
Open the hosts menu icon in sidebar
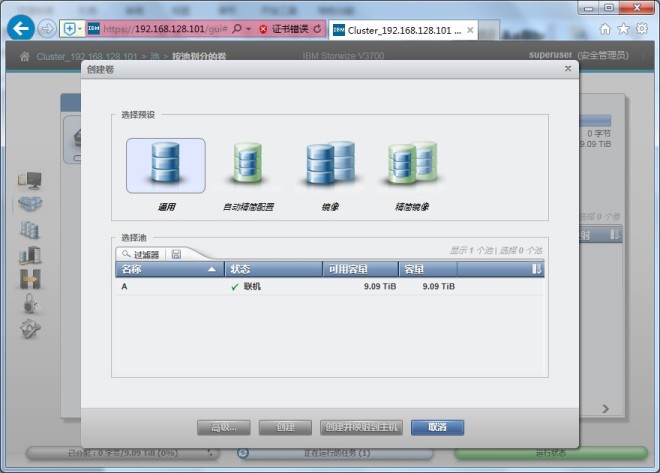tap(30, 255)
